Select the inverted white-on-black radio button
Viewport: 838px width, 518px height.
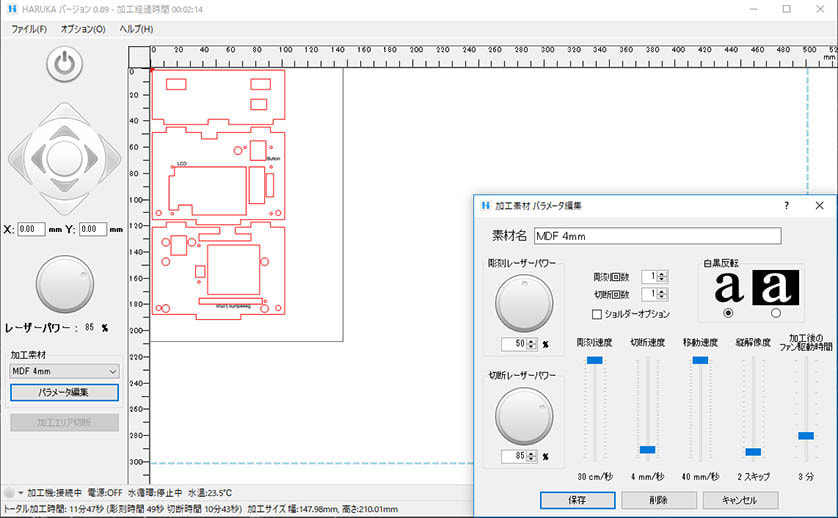point(776,314)
